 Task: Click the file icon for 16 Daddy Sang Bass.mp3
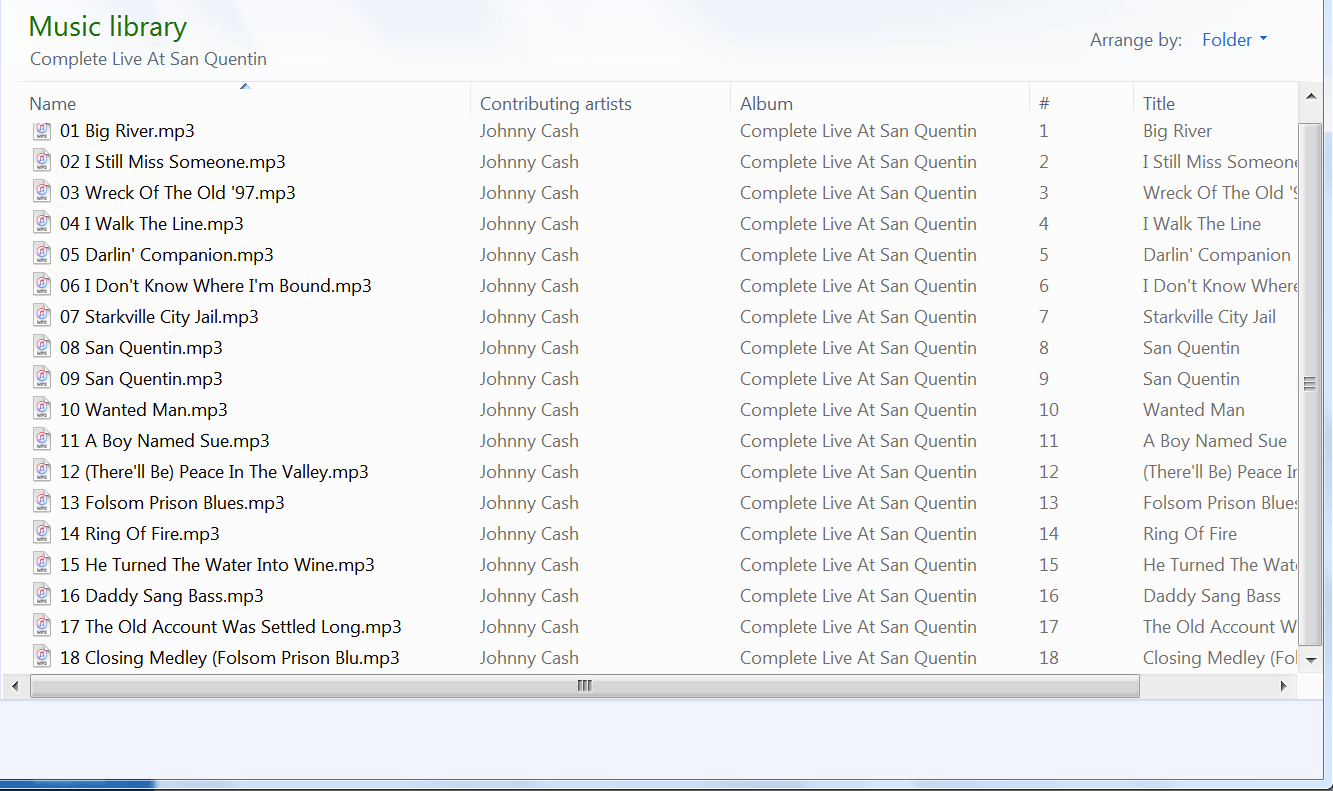tap(42, 595)
